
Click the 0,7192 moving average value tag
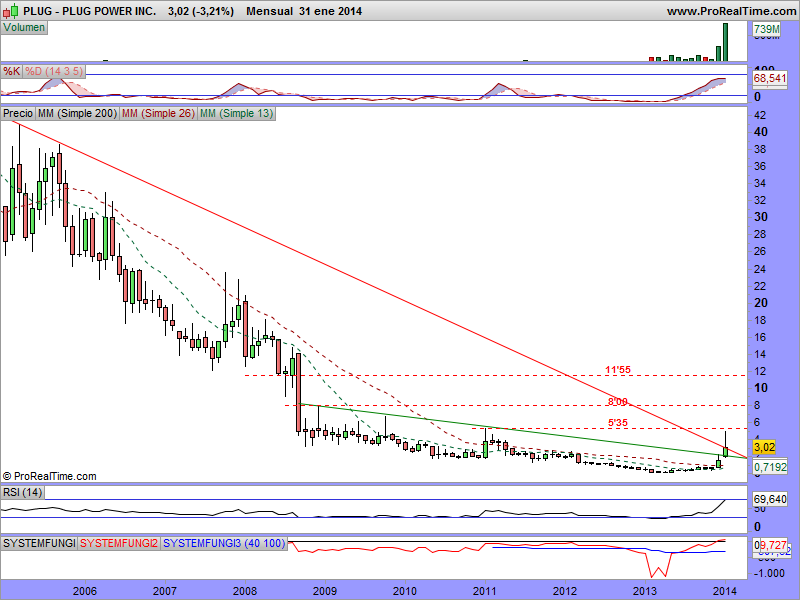tap(770, 467)
